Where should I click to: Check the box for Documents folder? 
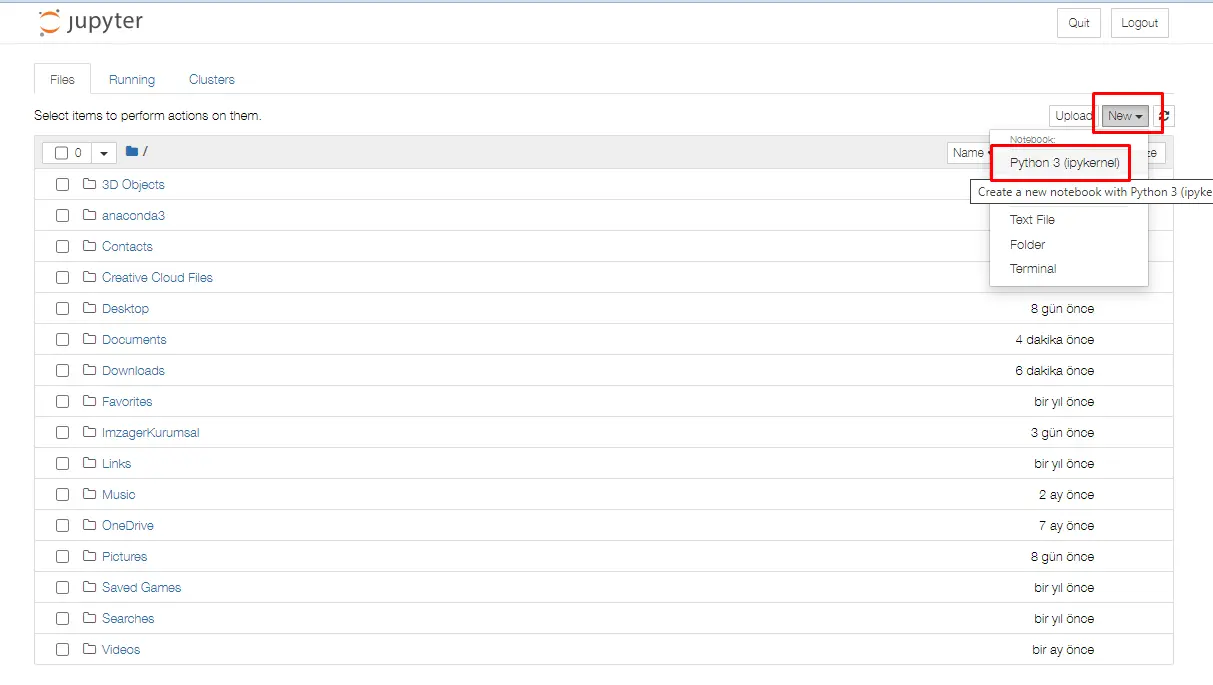(x=62, y=340)
